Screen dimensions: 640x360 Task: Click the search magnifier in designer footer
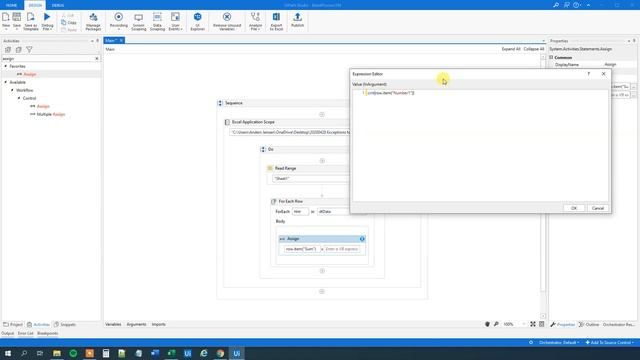coord(496,324)
